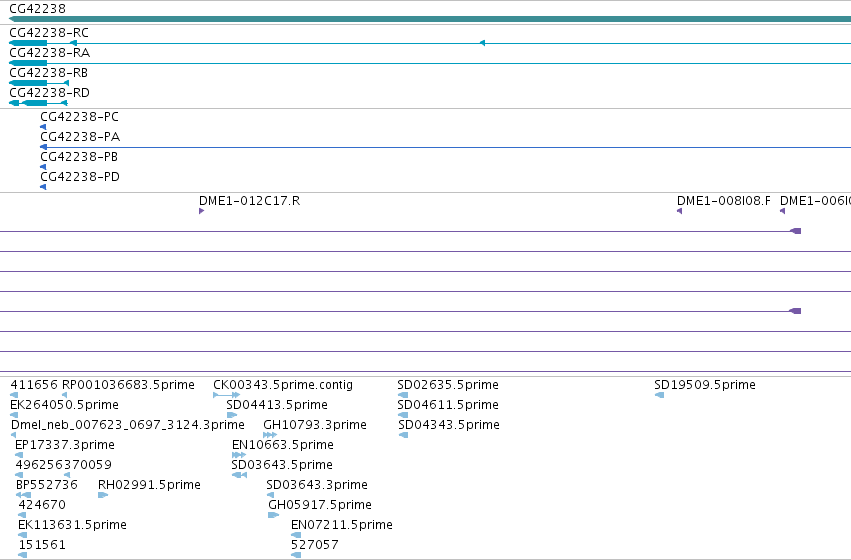Click the GH10793.3prime EST arrows

pyautogui.click(x=270, y=435)
